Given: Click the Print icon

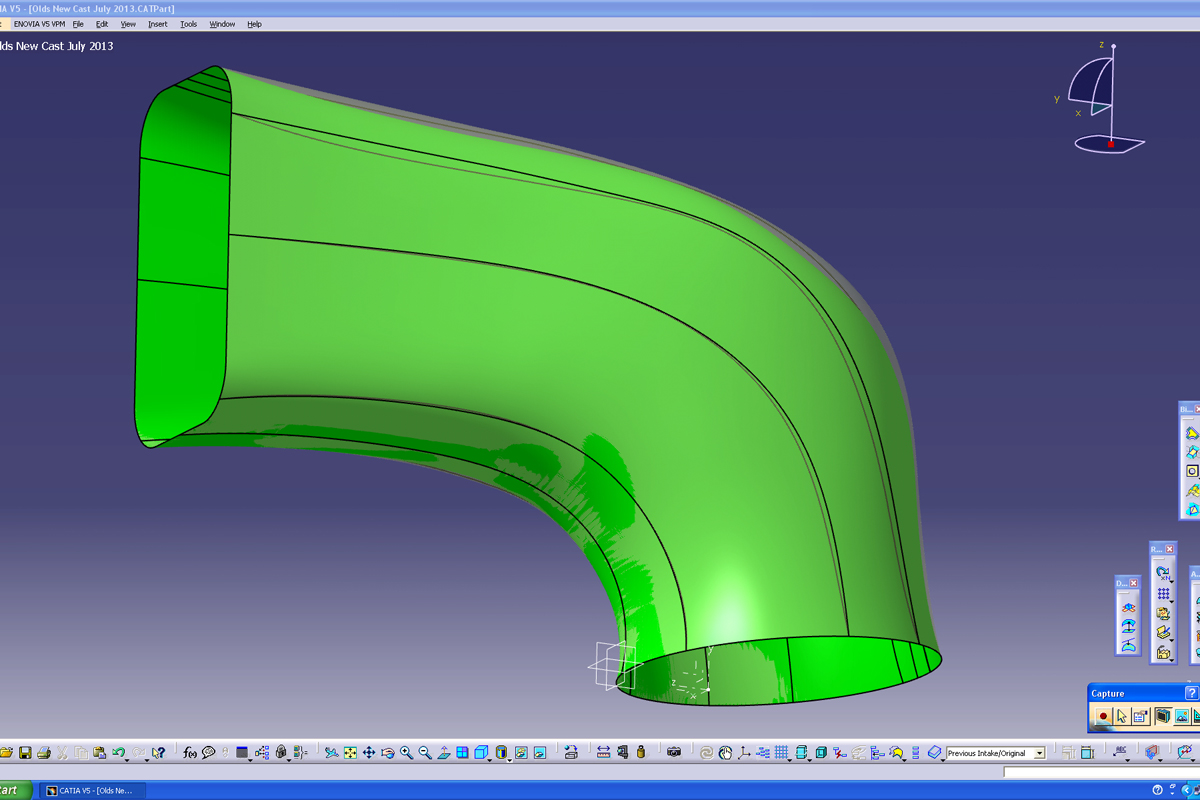Looking at the screenshot, I should pos(44,752).
